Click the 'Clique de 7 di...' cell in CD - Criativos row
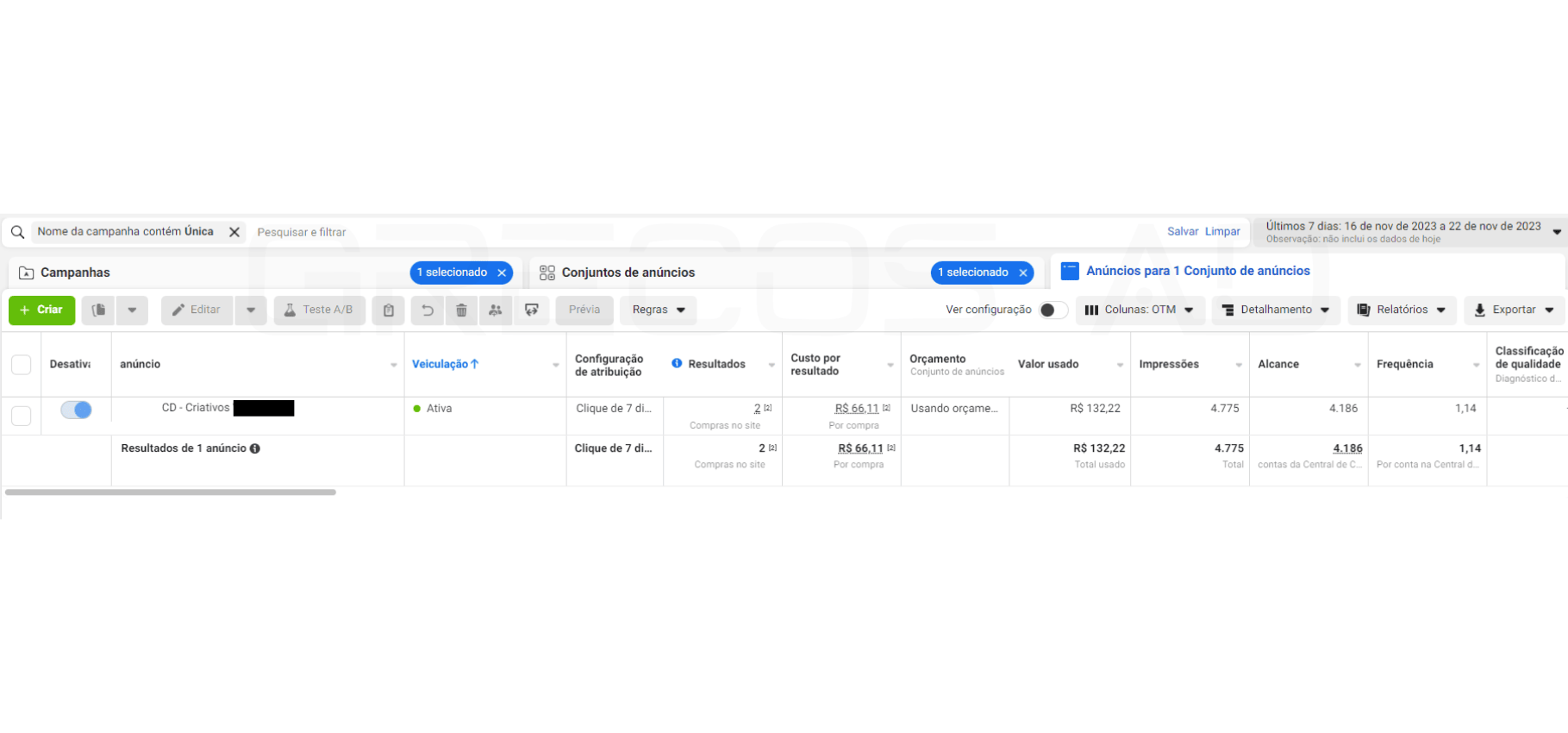Viewport: 1568px width, 733px height. tap(614, 409)
